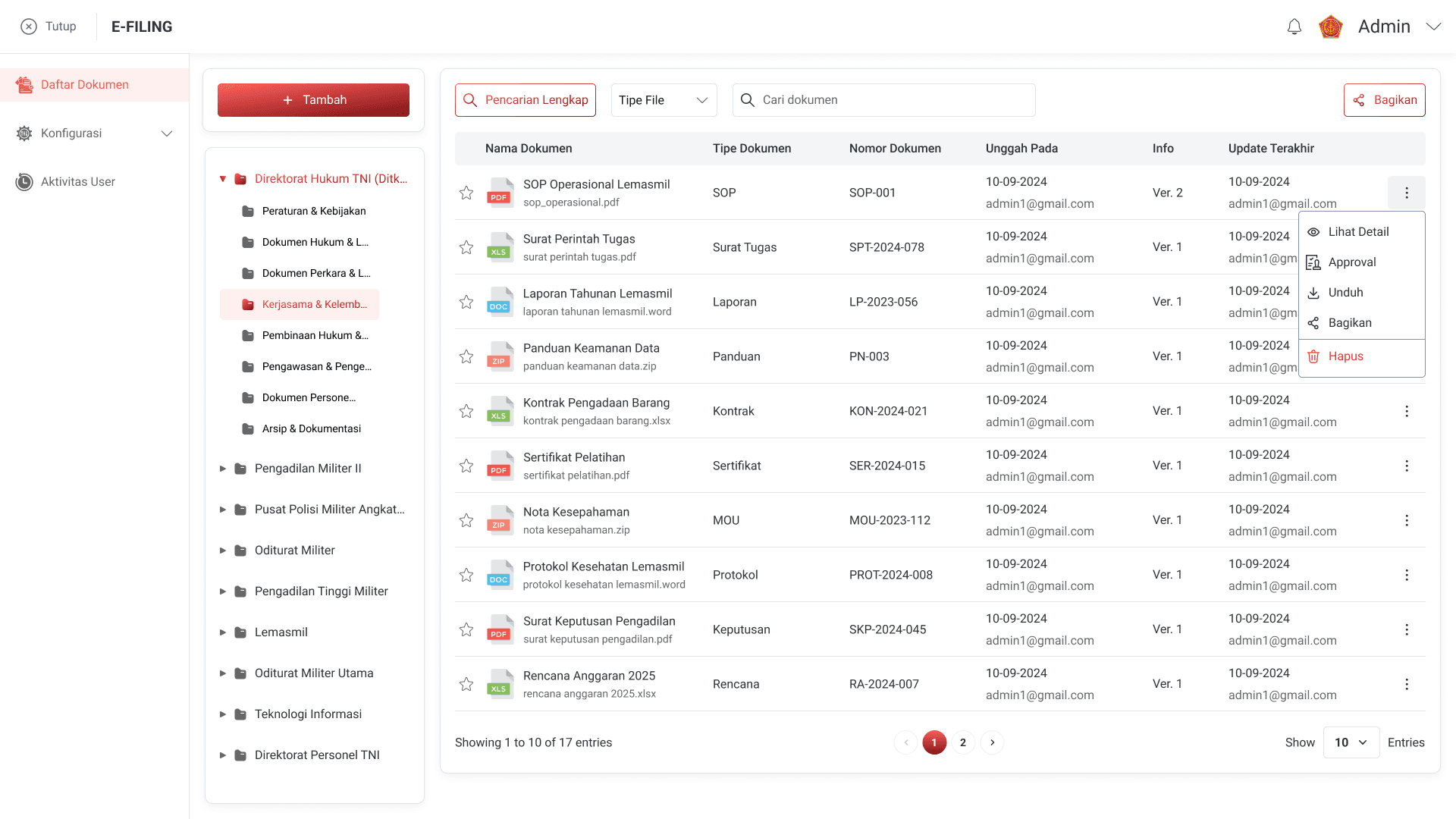
Task: Open the Tipe File dropdown
Action: (664, 100)
